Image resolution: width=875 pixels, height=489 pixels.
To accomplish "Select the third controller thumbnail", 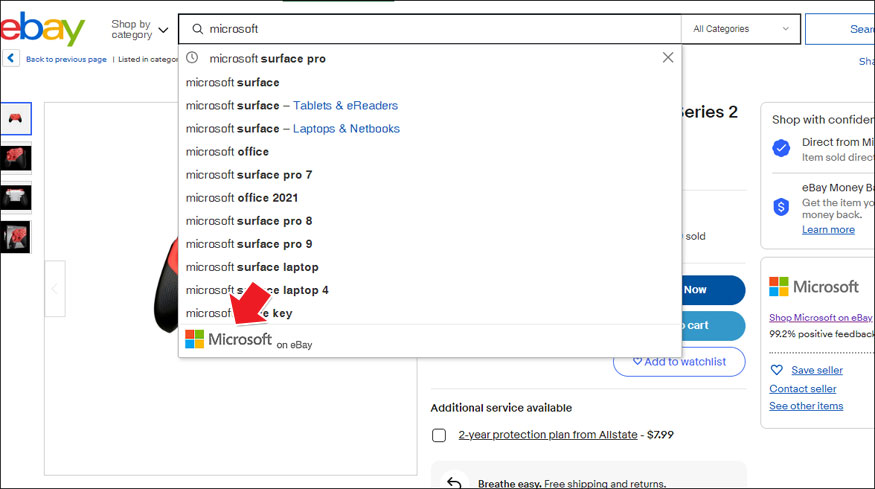I will 16,198.
